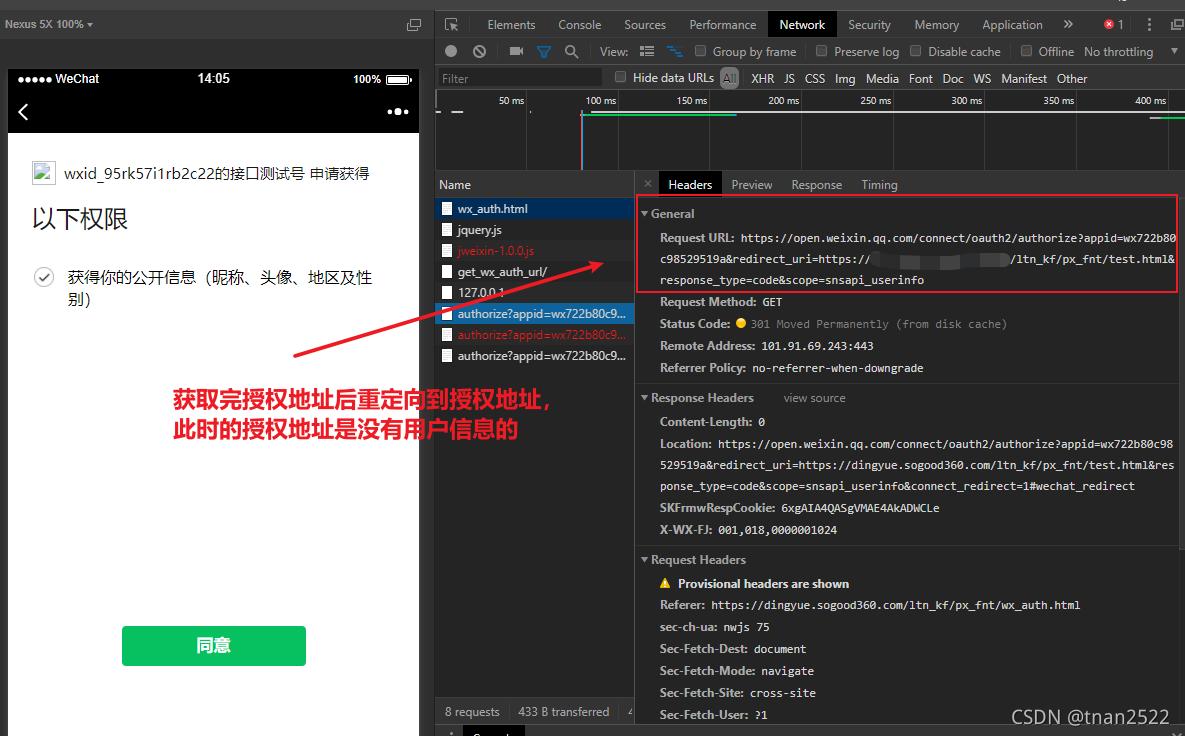Viewport: 1185px width, 736px height.
Task: Select the failed jweixin-1.0.0.js request
Action: click(x=535, y=251)
